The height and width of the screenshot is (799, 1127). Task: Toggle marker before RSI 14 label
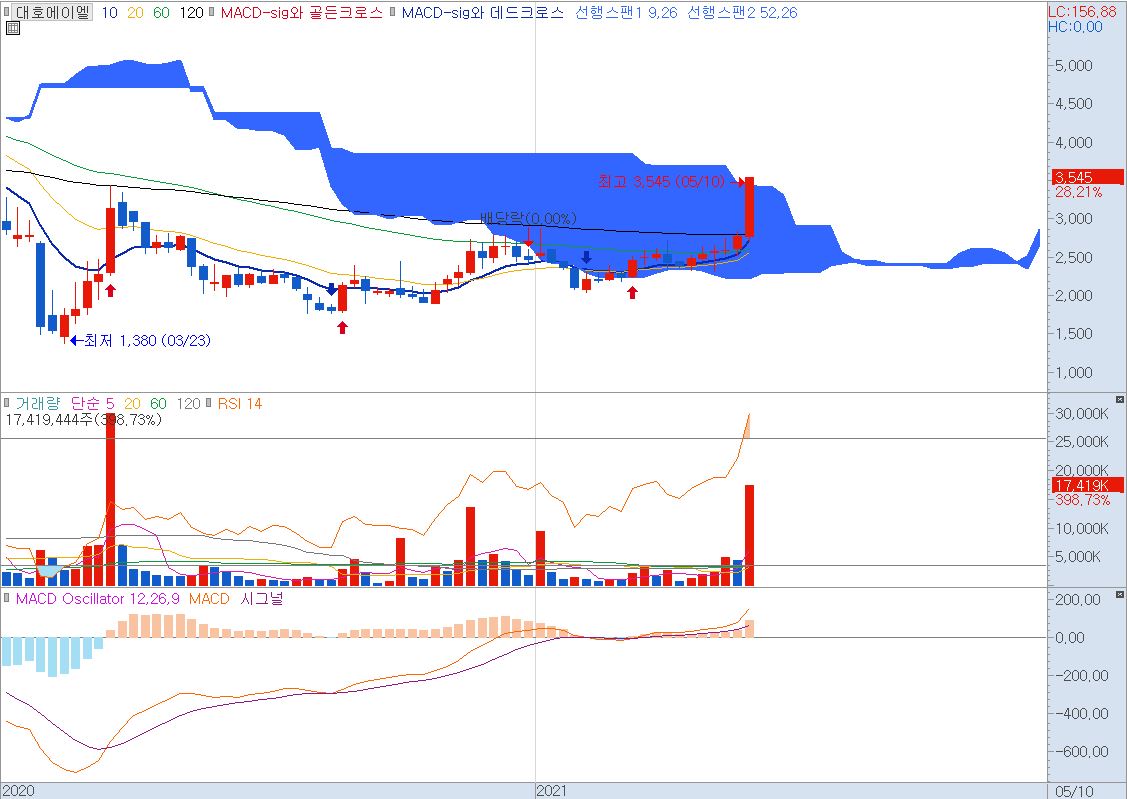coord(209,403)
